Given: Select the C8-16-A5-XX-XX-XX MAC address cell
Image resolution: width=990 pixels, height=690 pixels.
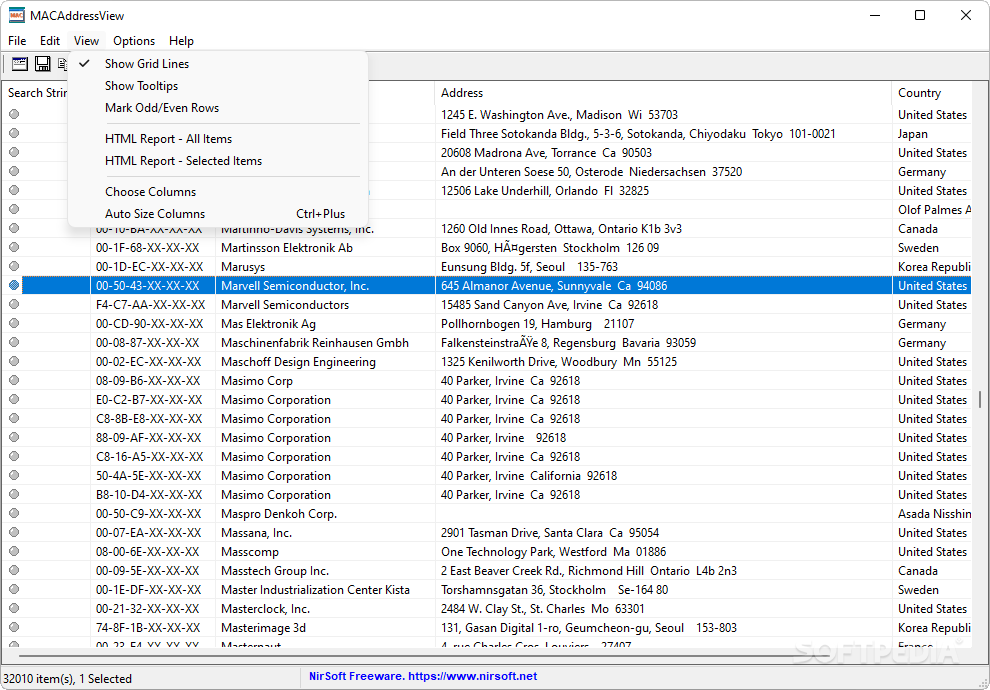Looking at the screenshot, I should tap(152, 457).
